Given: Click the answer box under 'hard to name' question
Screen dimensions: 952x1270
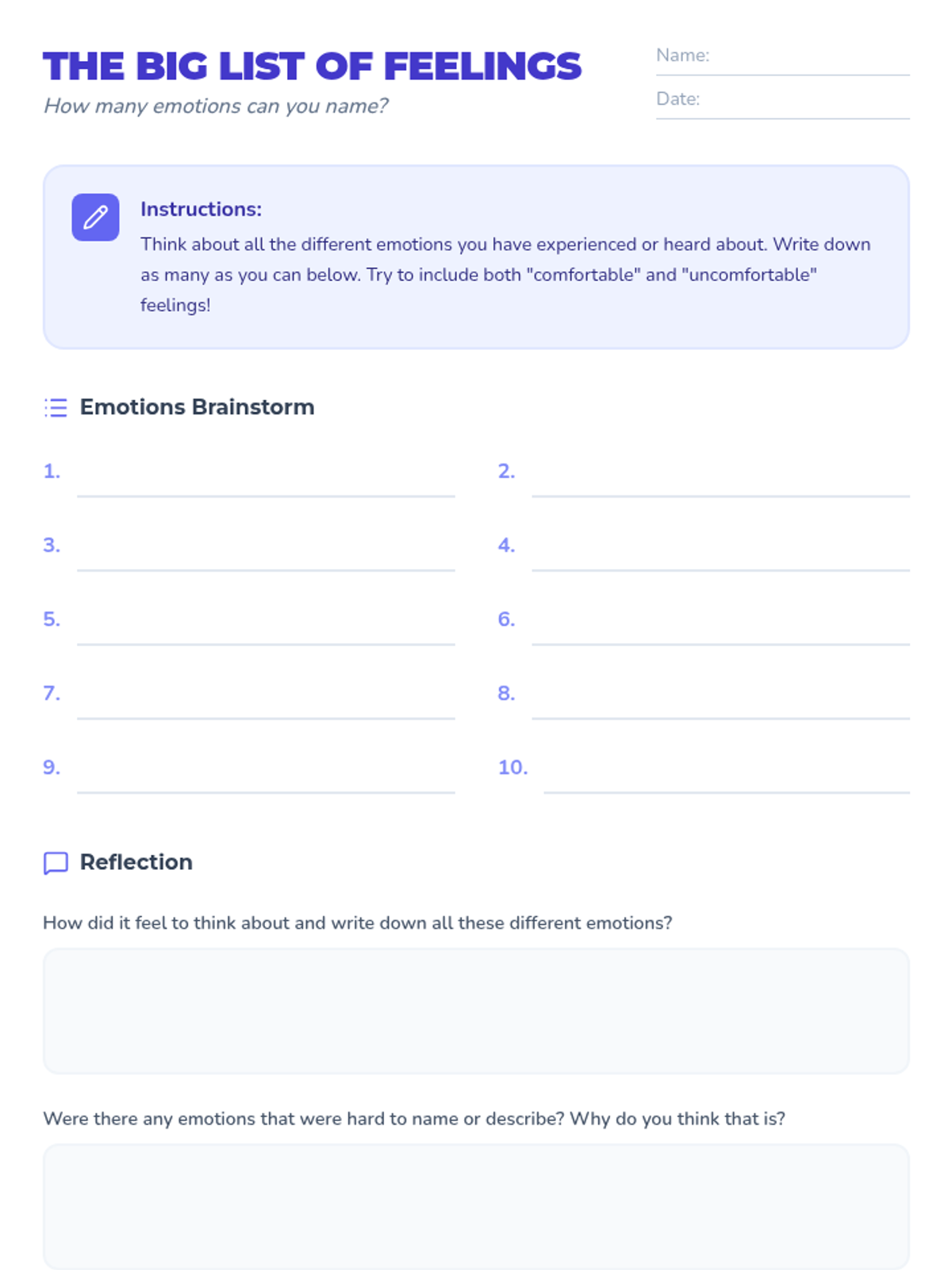Looking at the screenshot, I should (x=476, y=1206).
